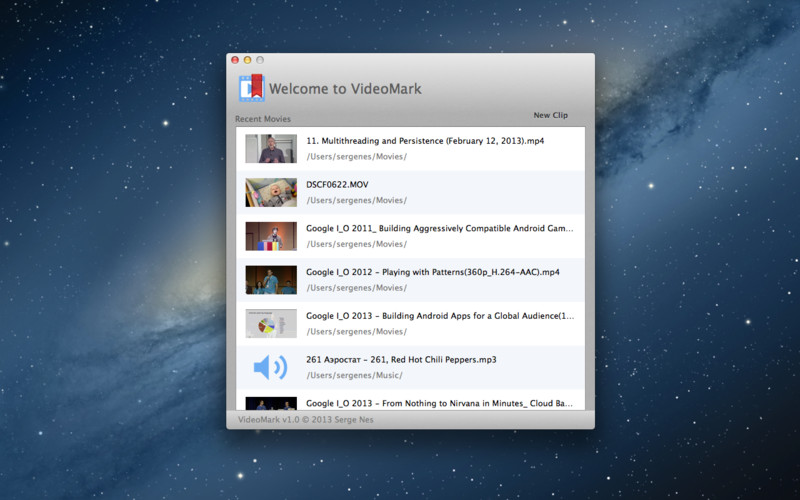
Task: Click the VideoMark bookmark logo icon
Action: click(x=252, y=88)
